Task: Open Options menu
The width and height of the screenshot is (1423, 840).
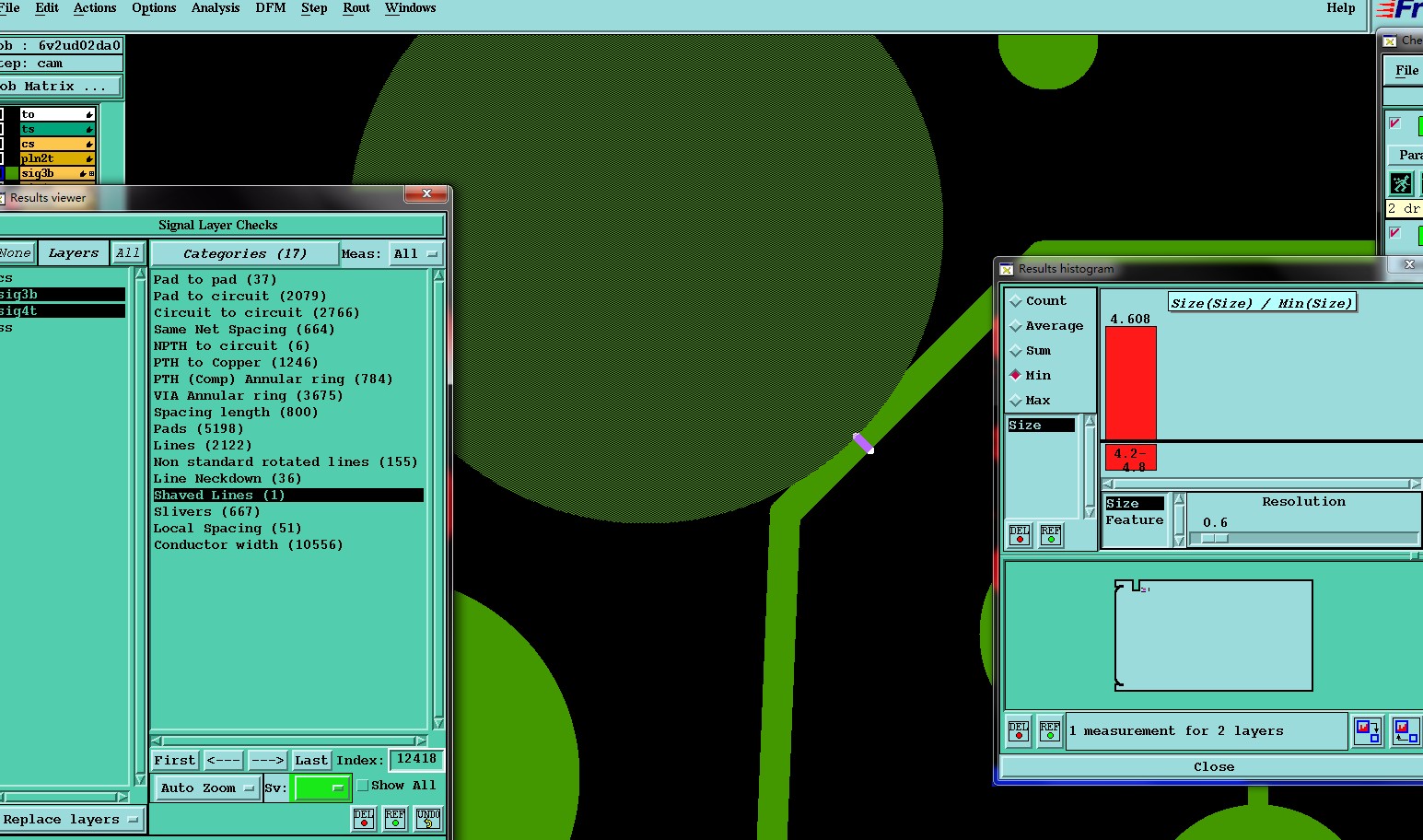Action: (154, 8)
